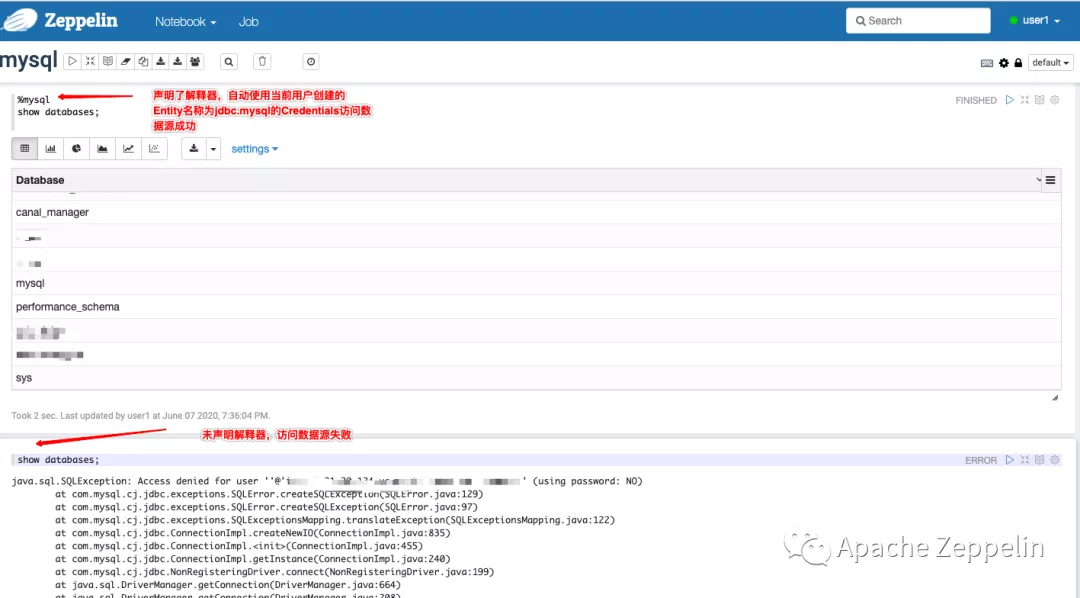Open collaborators users icon in note toolbar

tap(195, 61)
